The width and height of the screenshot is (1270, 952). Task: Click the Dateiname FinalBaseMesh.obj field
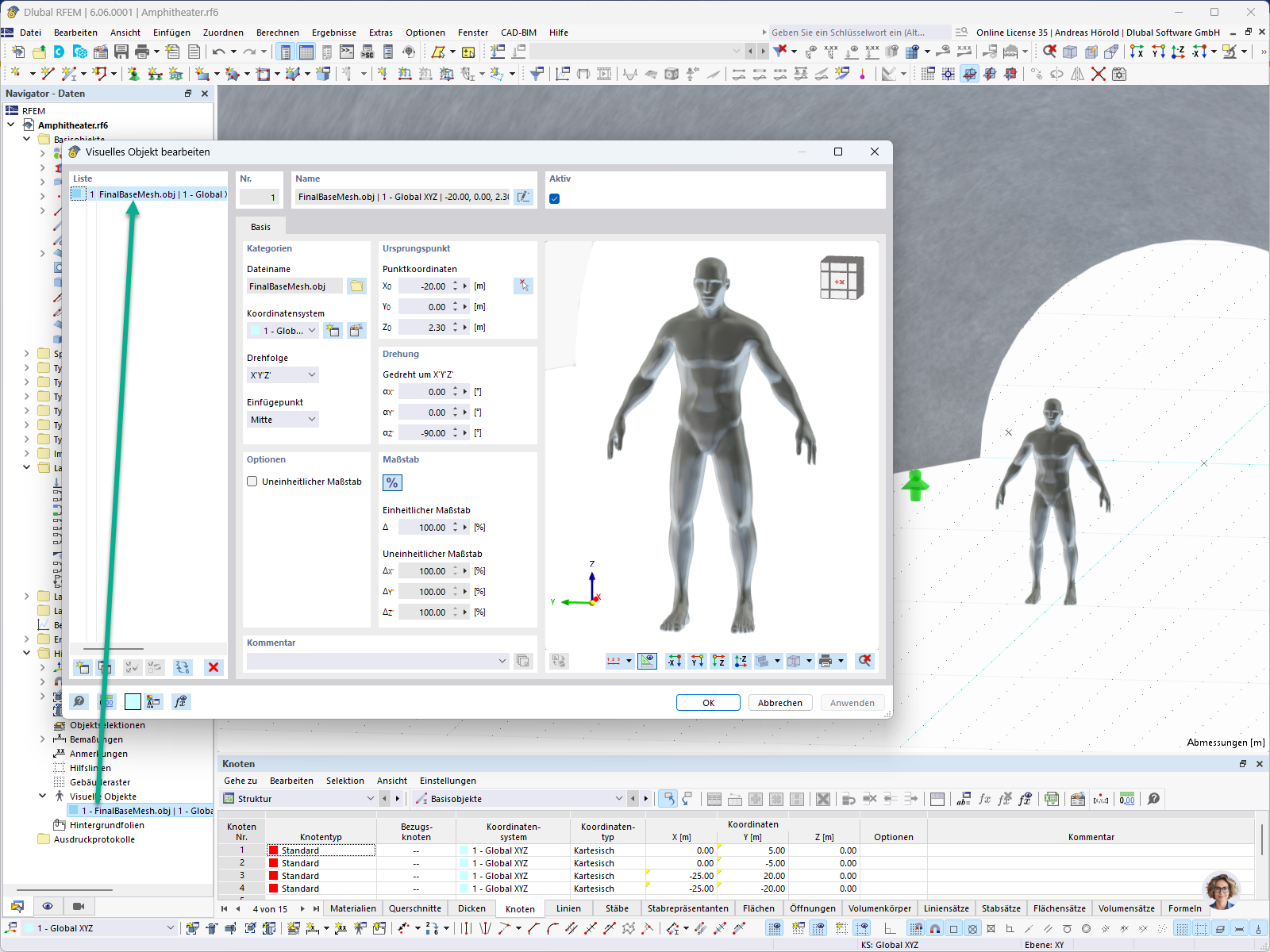coord(295,286)
